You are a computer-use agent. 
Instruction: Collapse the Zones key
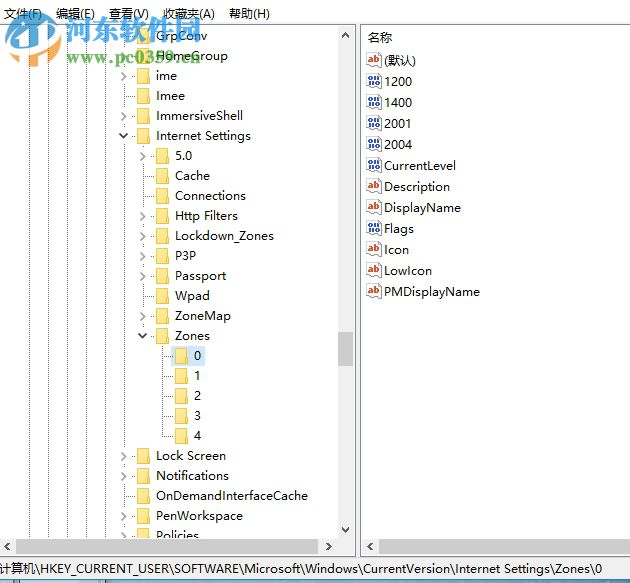click(142, 335)
